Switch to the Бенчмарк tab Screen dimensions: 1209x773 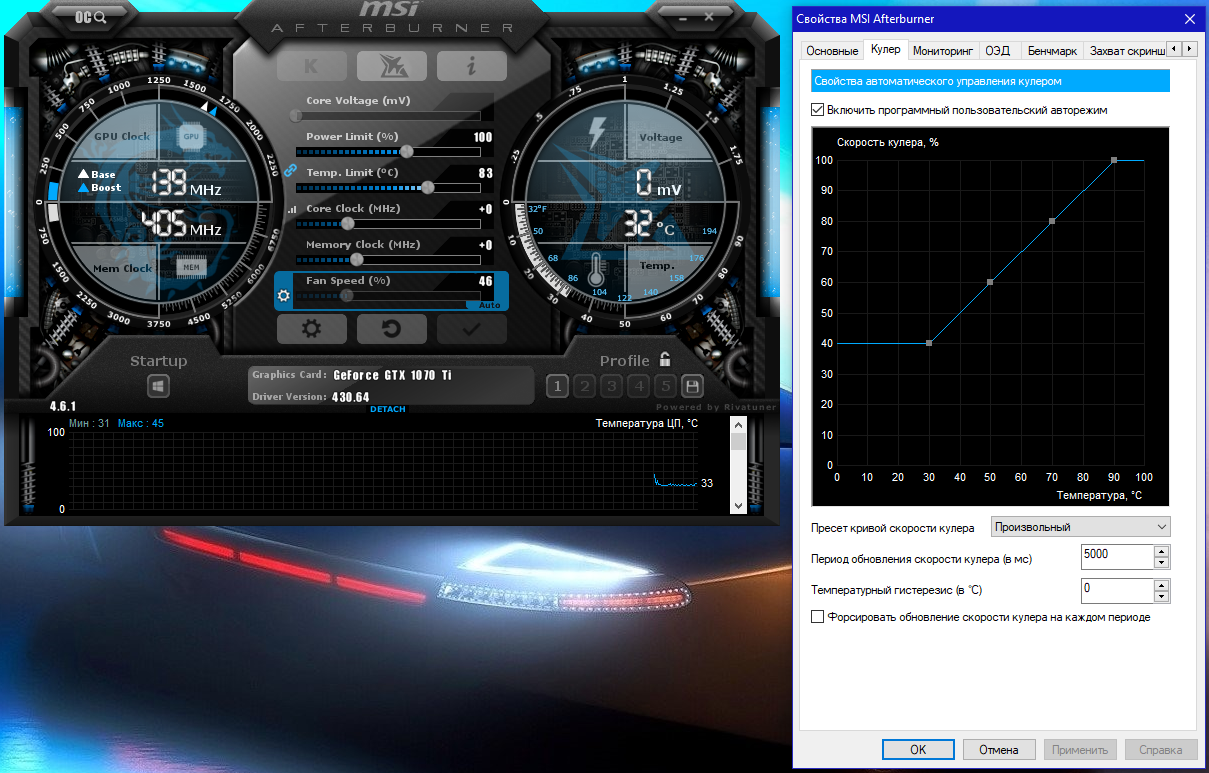pos(1052,50)
